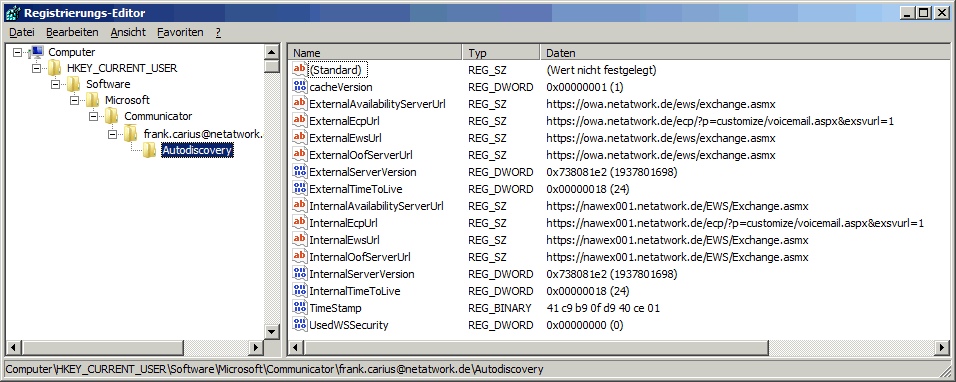Click the Registry Editor title bar icon

(x=12, y=12)
